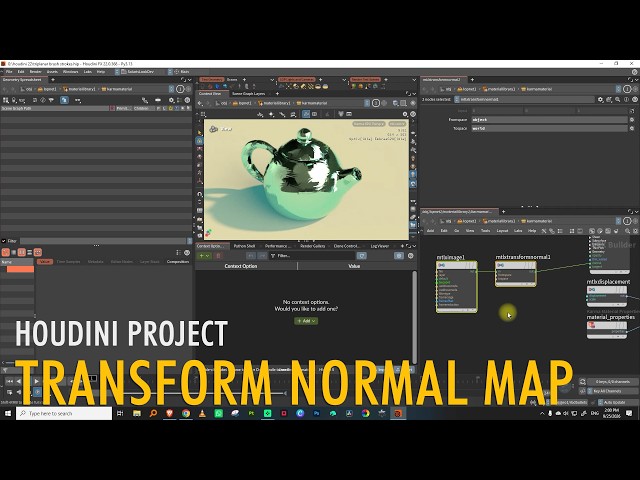Toggle the Filter checkbox in Scene Graph pane

(x=4, y=241)
